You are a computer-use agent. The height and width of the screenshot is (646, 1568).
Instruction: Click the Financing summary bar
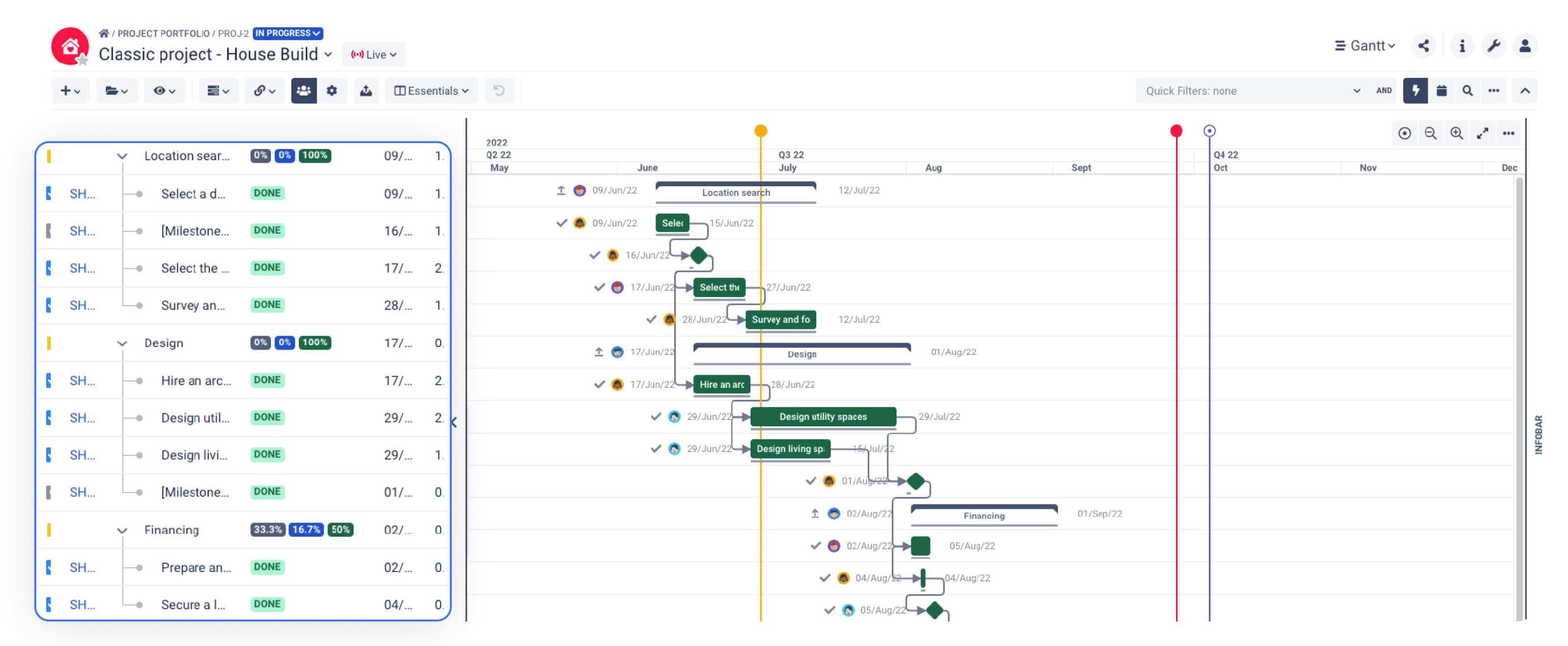(x=983, y=515)
